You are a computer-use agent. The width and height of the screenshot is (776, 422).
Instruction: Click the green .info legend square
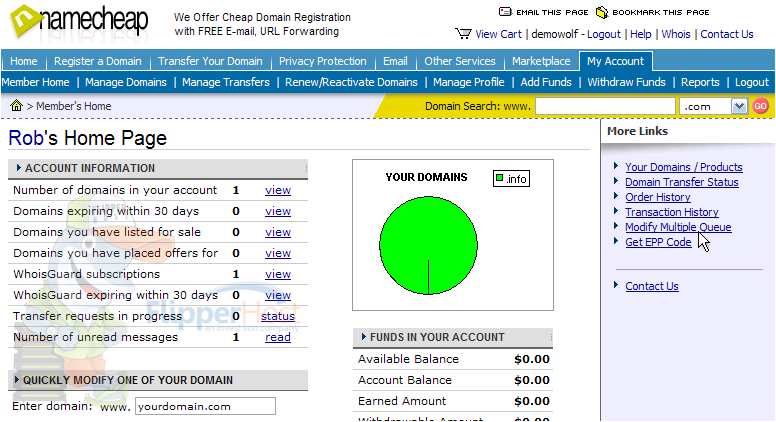click(499, 178)
